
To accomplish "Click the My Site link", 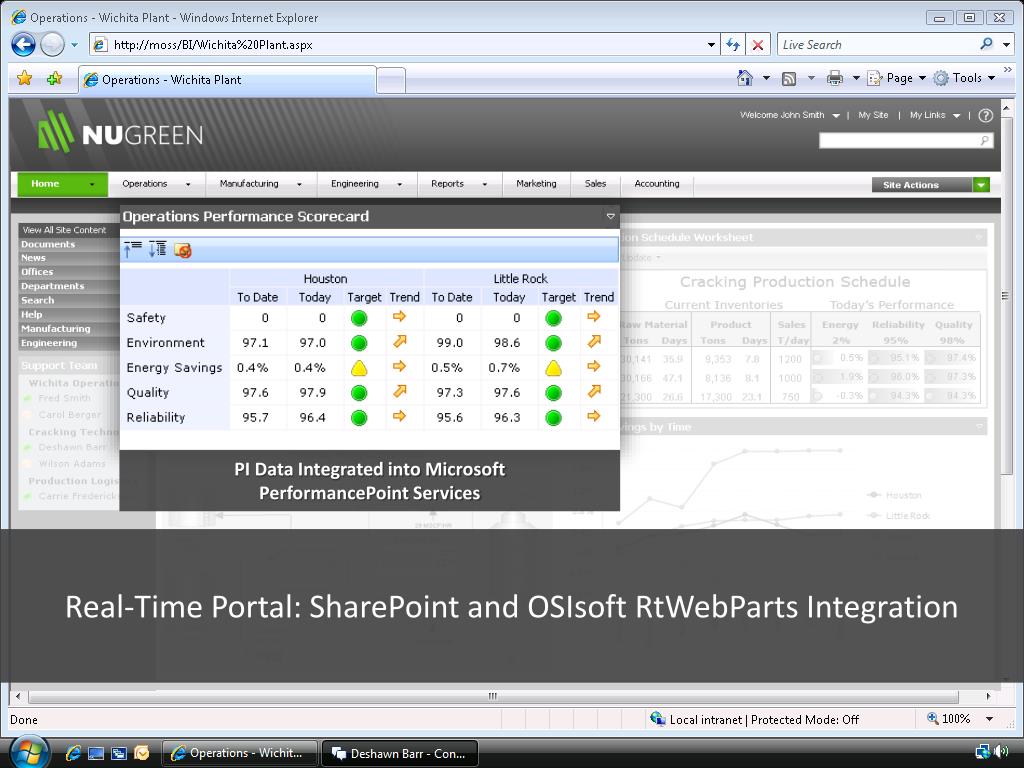I will pyautogui.click(x=872, y=115).
